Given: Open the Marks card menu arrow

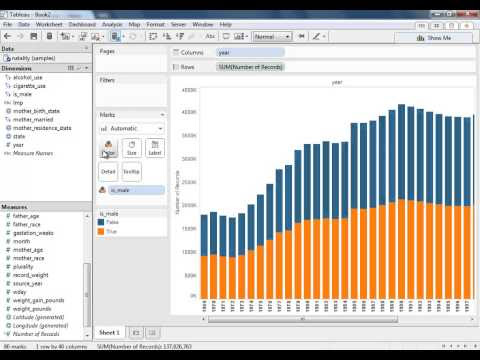Looking at the screenshot, I should [162, 115].
